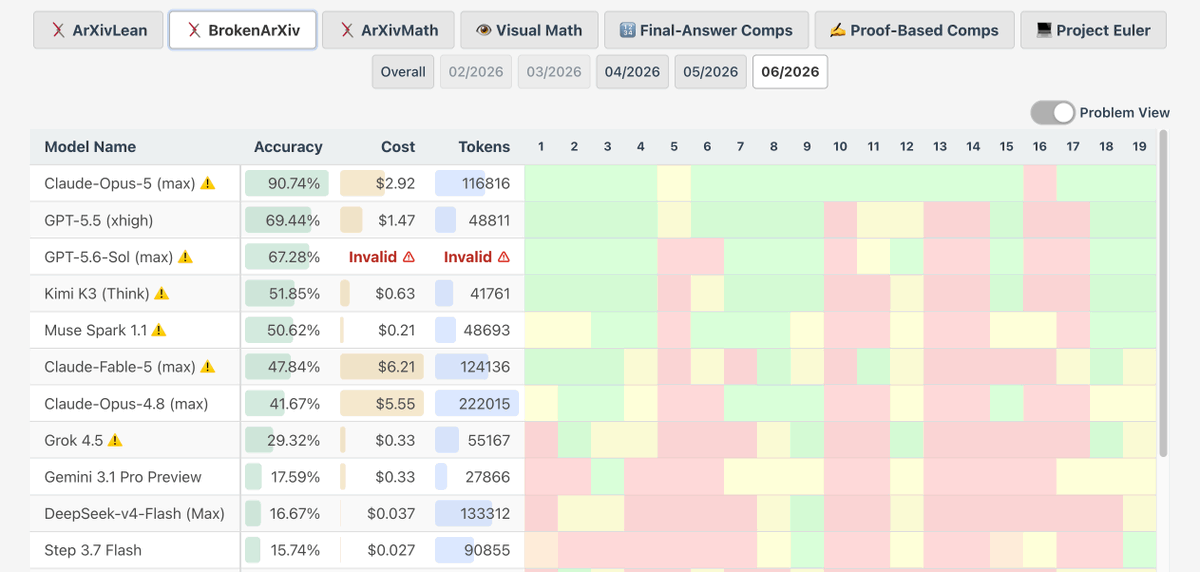Click the $1.47 cost value

pyautogui.click(x=396, y=220)
